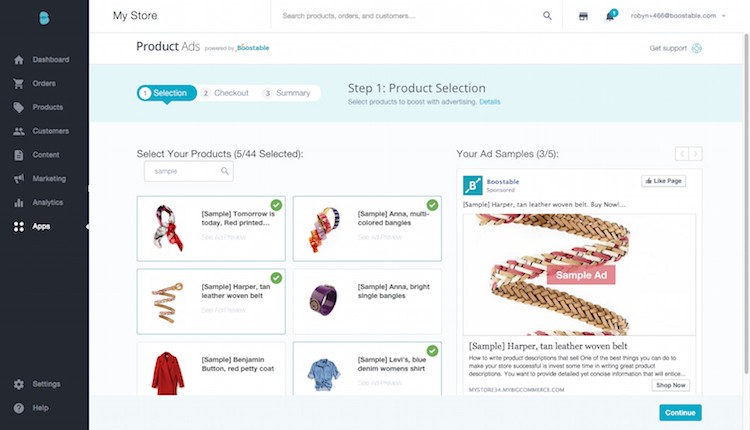Deselect the Tomorrow is today red scarf product
Image resolution: width=750 pixels, height=430 pixels.
coord(276,205)
